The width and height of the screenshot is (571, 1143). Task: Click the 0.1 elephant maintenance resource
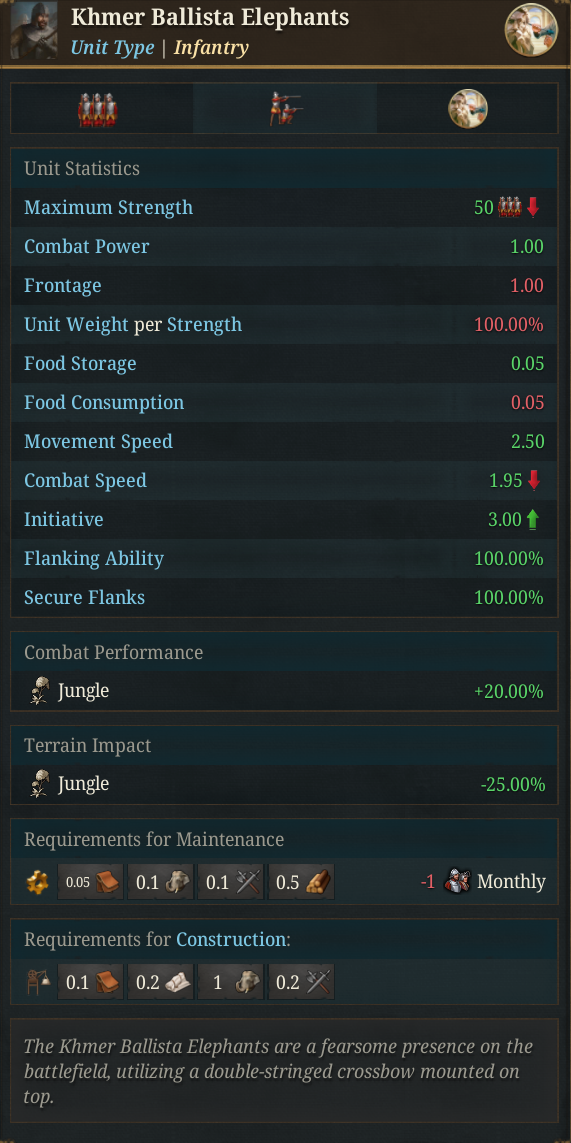point(160,882)
